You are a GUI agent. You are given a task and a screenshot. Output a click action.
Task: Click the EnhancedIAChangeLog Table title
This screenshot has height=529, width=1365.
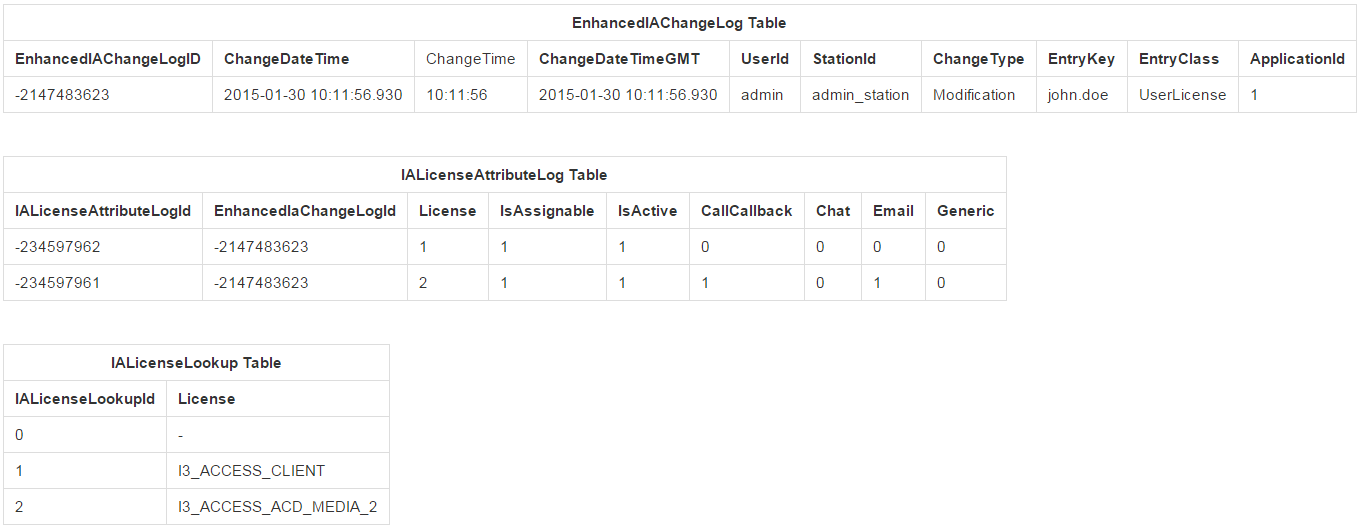click(679, 23)
